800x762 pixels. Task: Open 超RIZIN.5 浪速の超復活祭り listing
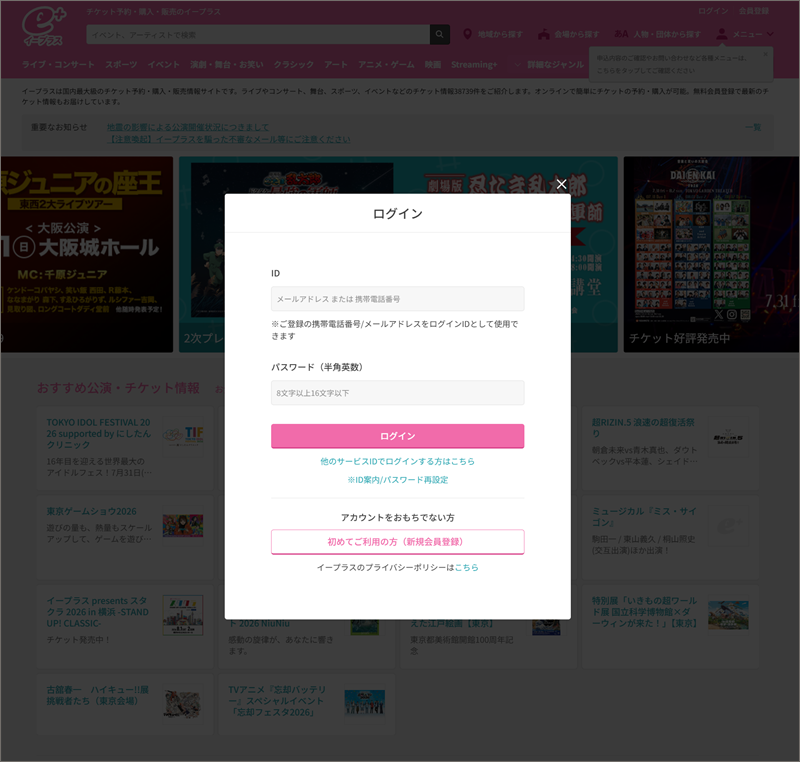point(643,427)
